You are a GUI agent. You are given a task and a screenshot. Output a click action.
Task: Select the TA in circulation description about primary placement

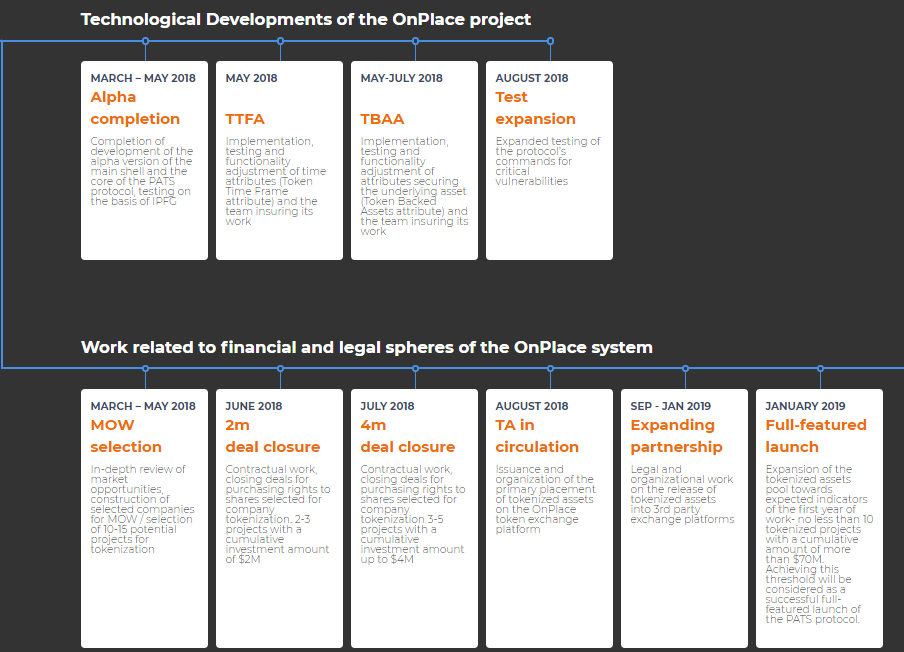[545, 499]
